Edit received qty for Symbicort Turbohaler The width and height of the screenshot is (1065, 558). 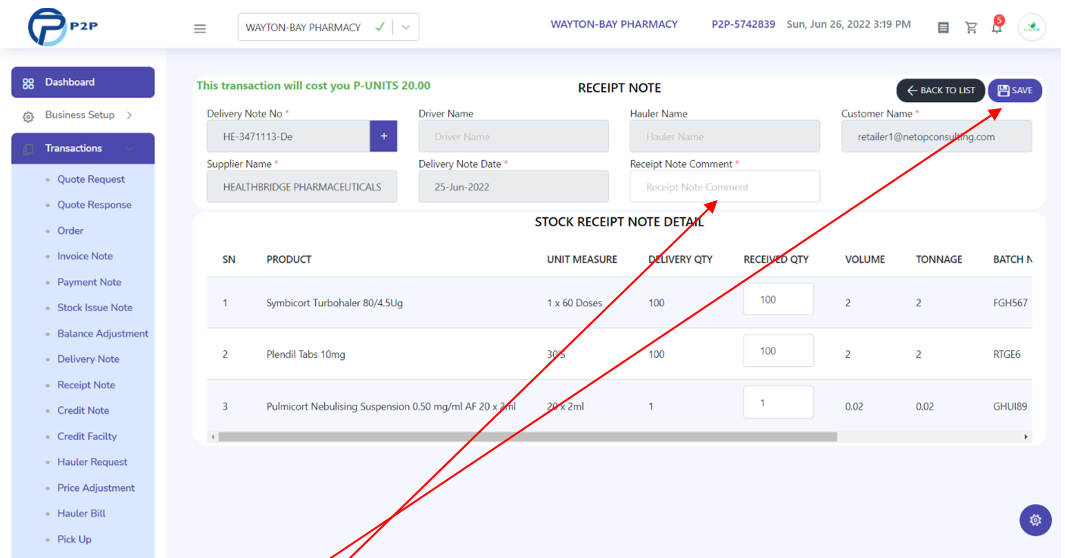pos(778,299)
